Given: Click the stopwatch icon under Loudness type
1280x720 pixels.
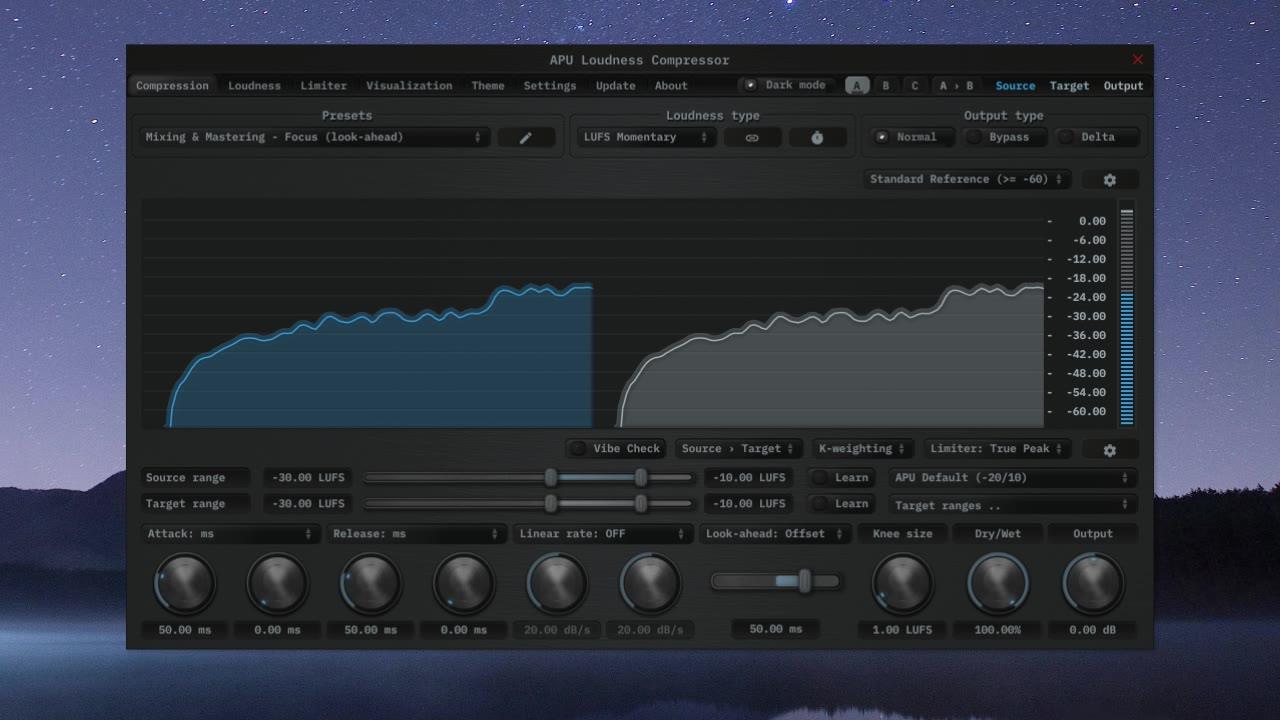Looking at the screenshot, I should [x=817, y=138].
